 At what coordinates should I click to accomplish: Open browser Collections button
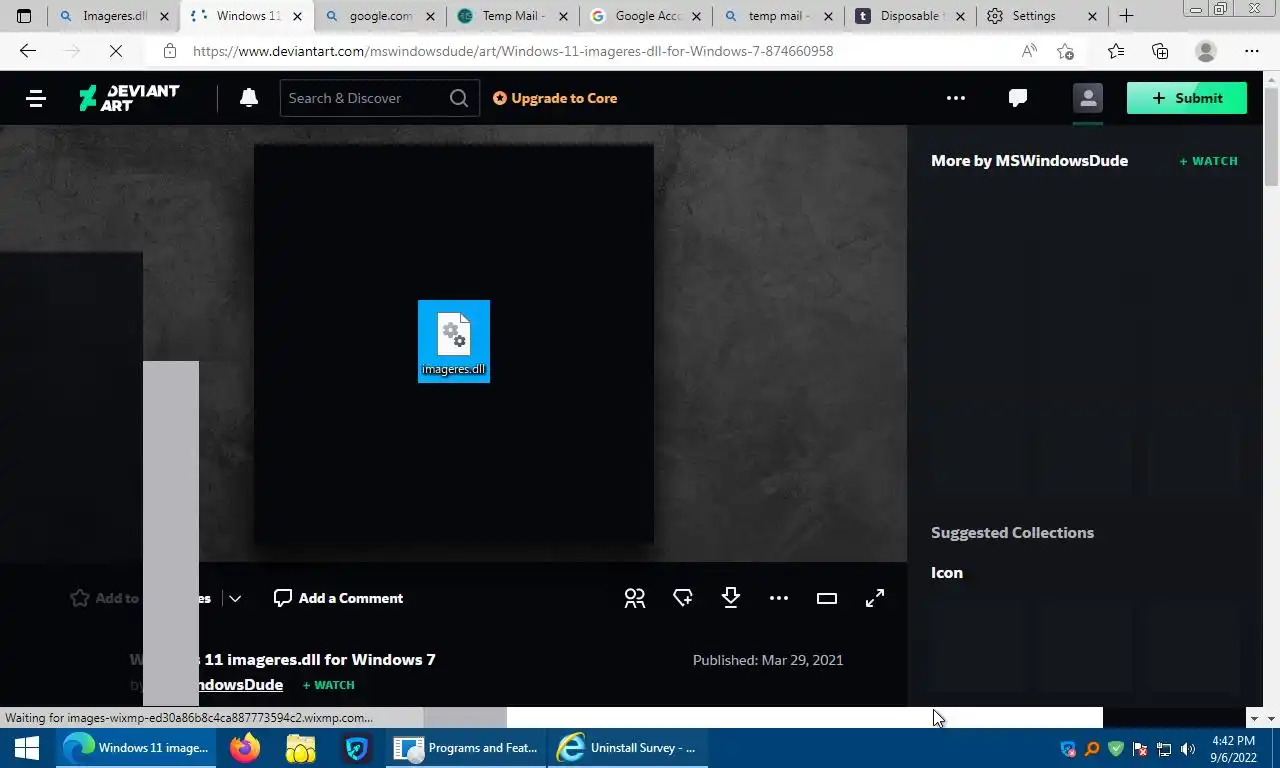[x=1160, y=51]
